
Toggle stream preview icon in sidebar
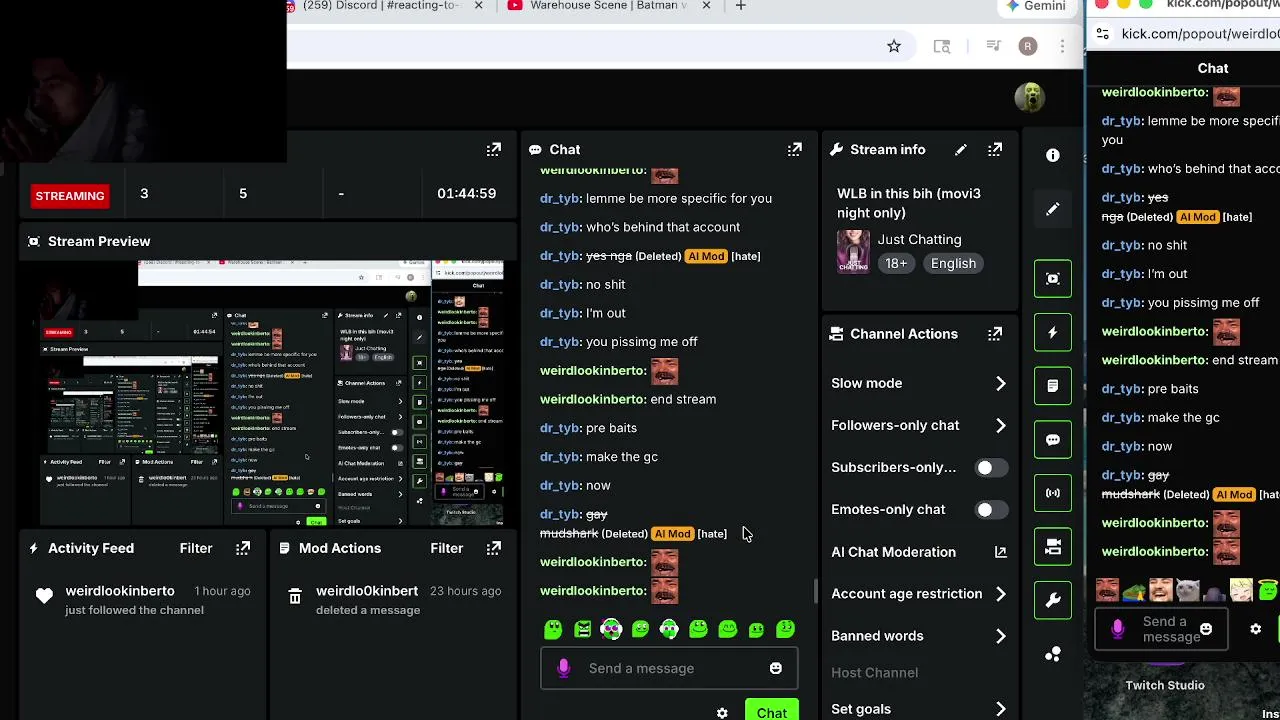click(1053, 279)
